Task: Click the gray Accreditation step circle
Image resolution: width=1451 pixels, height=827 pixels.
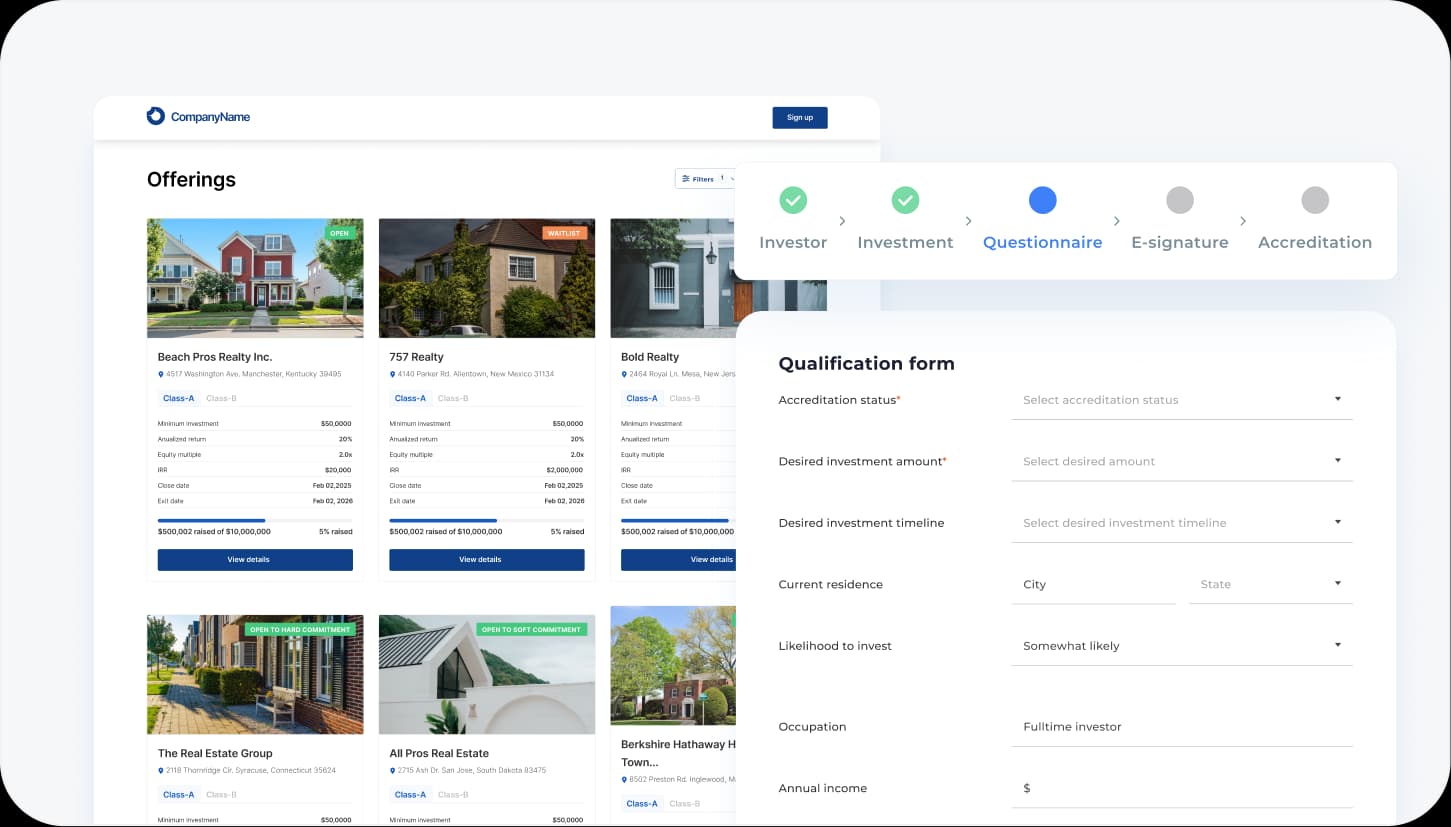Action: coord(1315,200)
